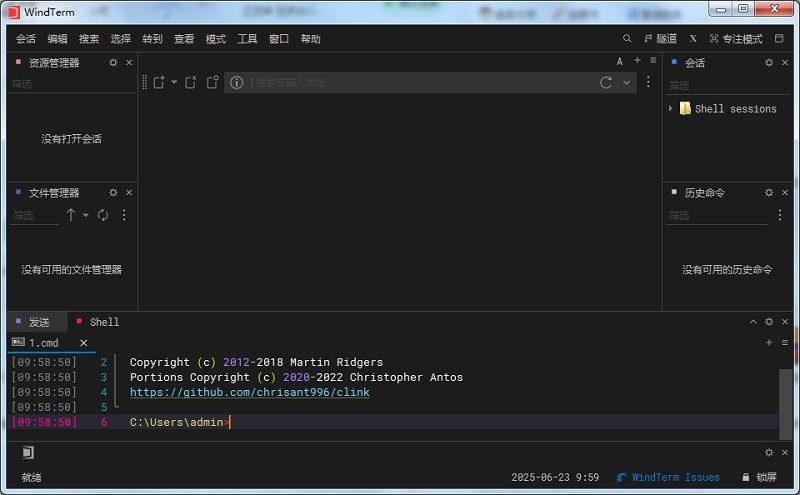This screenshot has height=495, width=800.
Task: Click the up arrow in file manager
Action: point(71,215)
